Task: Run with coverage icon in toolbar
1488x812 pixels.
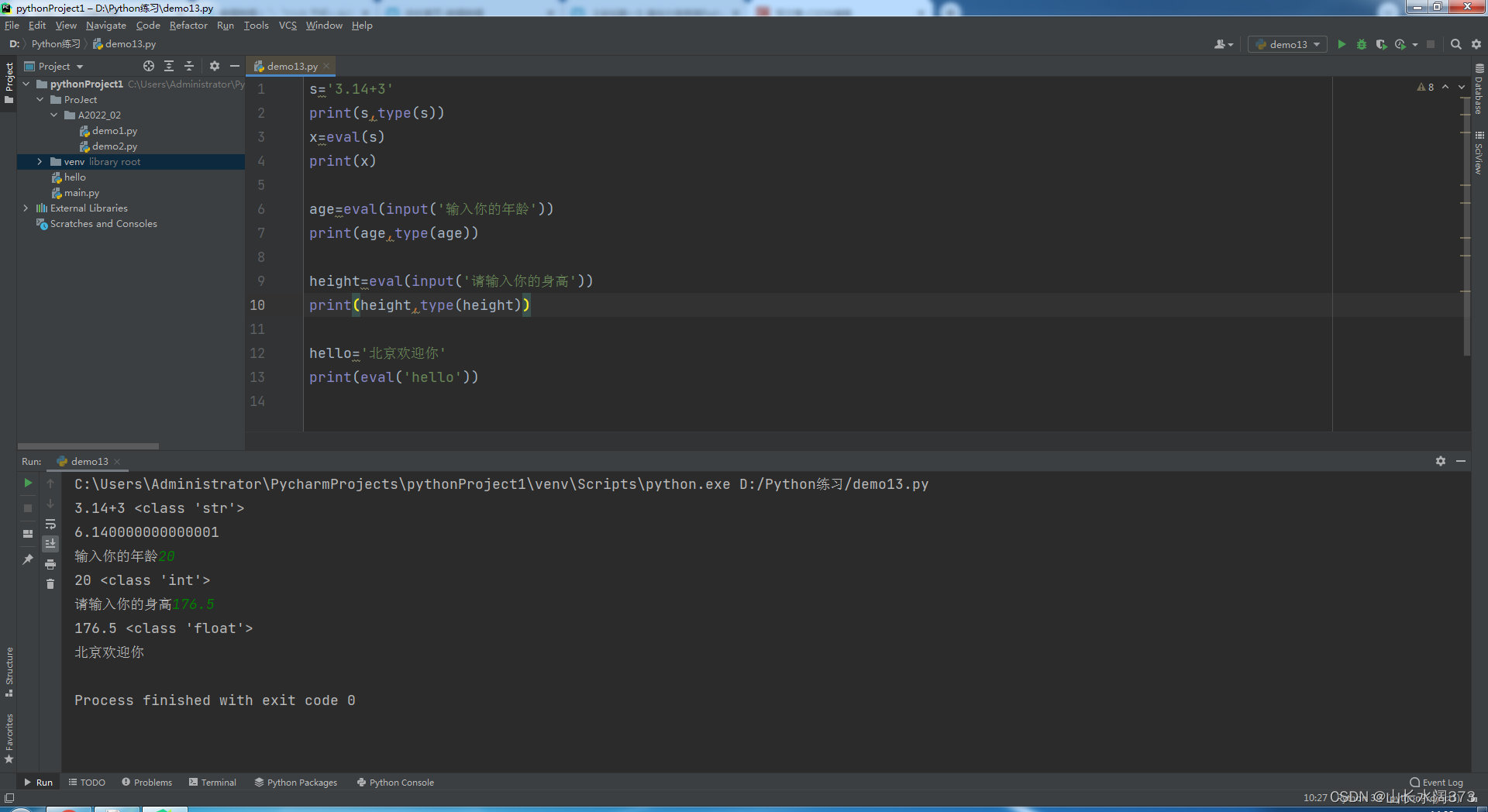Action: (1381, 44)
